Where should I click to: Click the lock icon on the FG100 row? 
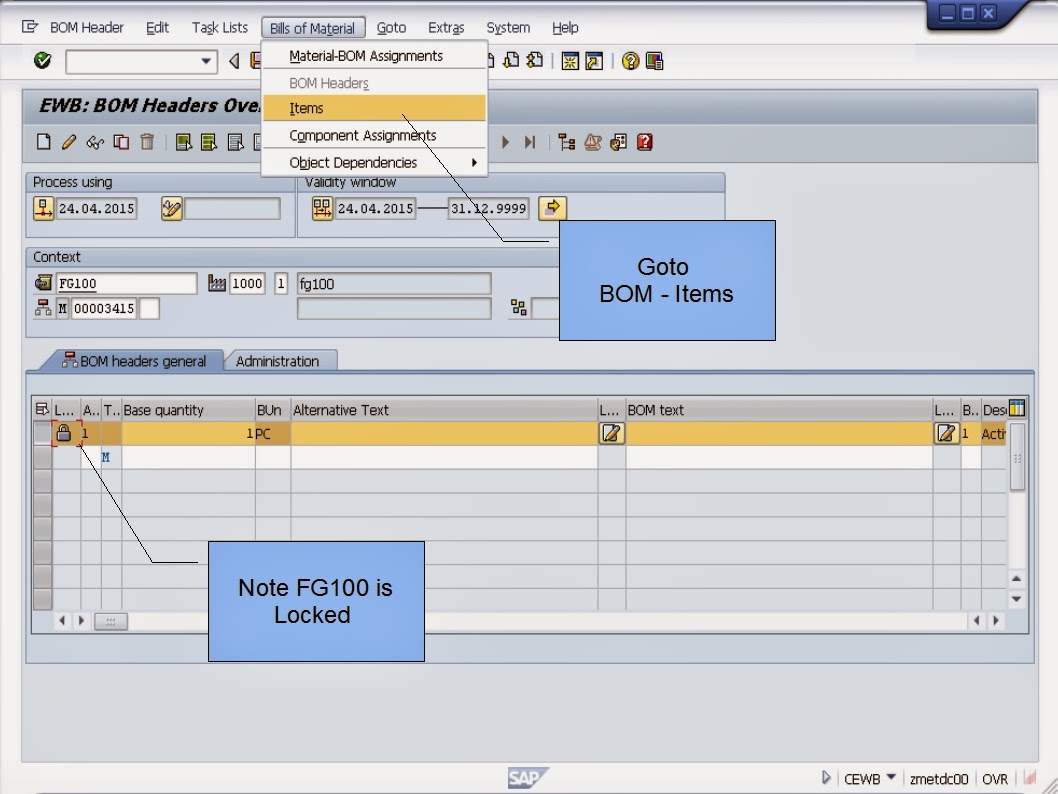[x=62, y=433]
